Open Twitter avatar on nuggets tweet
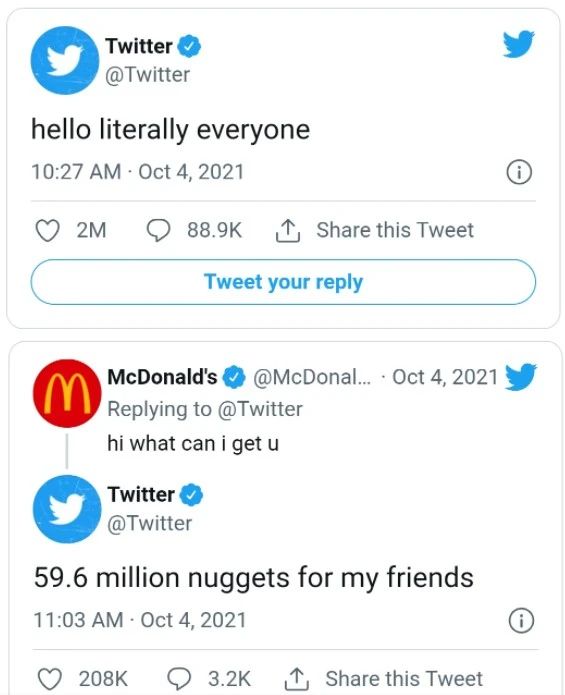The image size is (565, 695). click(67, 509)
